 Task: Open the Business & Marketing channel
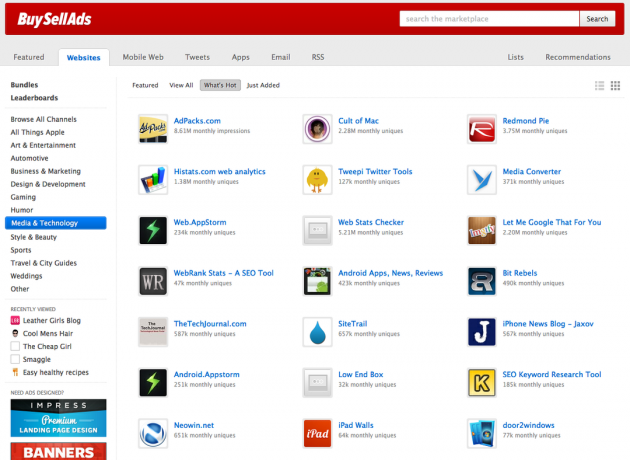pyautogui.click(x=45, y=171)
